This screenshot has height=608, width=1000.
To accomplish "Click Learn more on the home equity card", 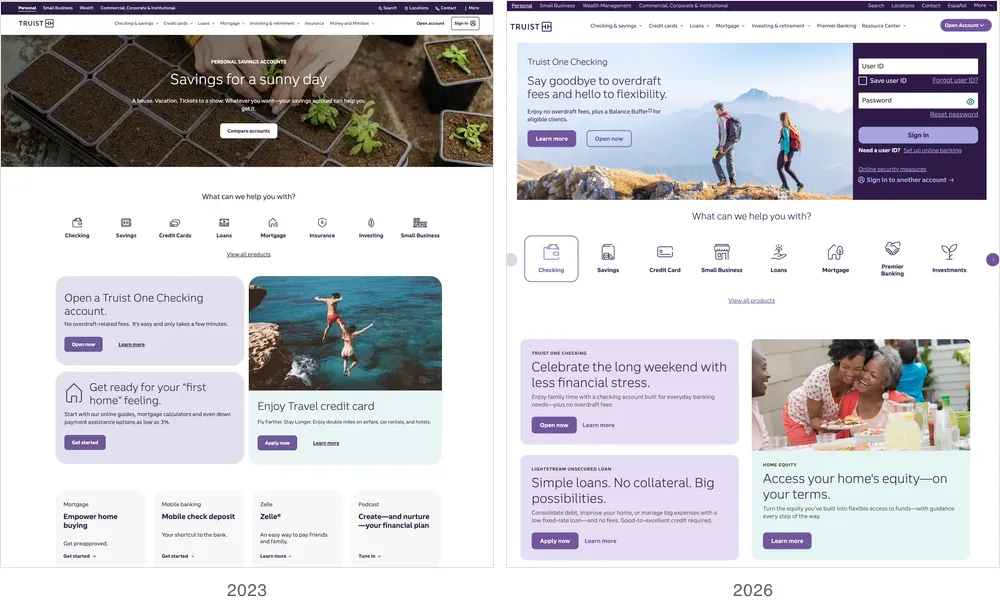I will click(787, 541).
